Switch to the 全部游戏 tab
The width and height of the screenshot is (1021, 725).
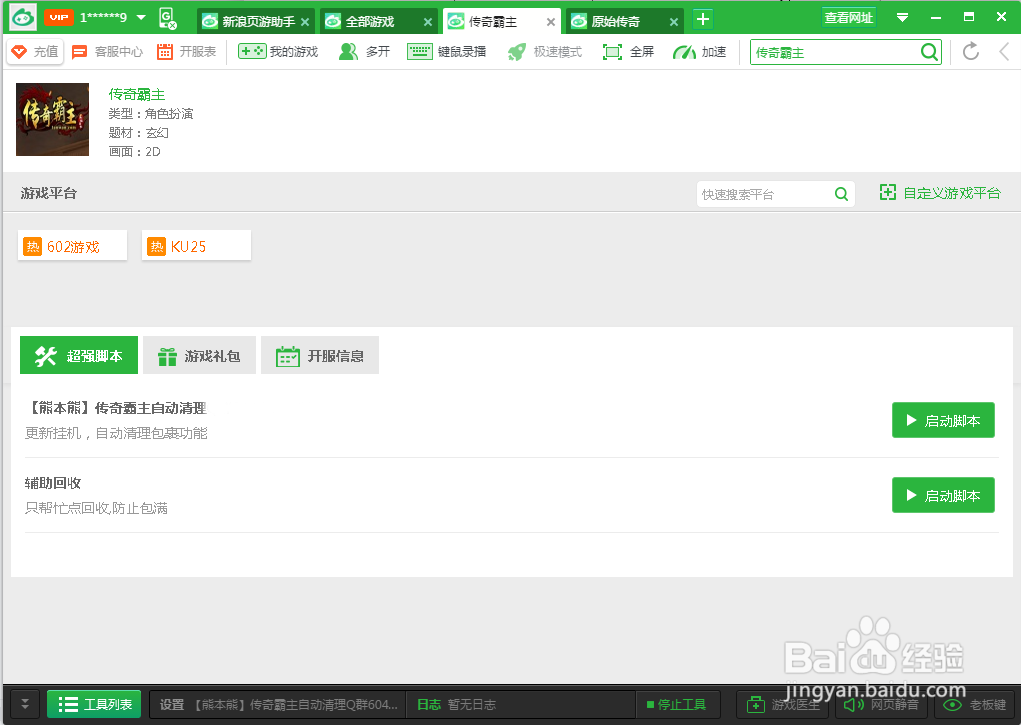click(x=379, y=21)
